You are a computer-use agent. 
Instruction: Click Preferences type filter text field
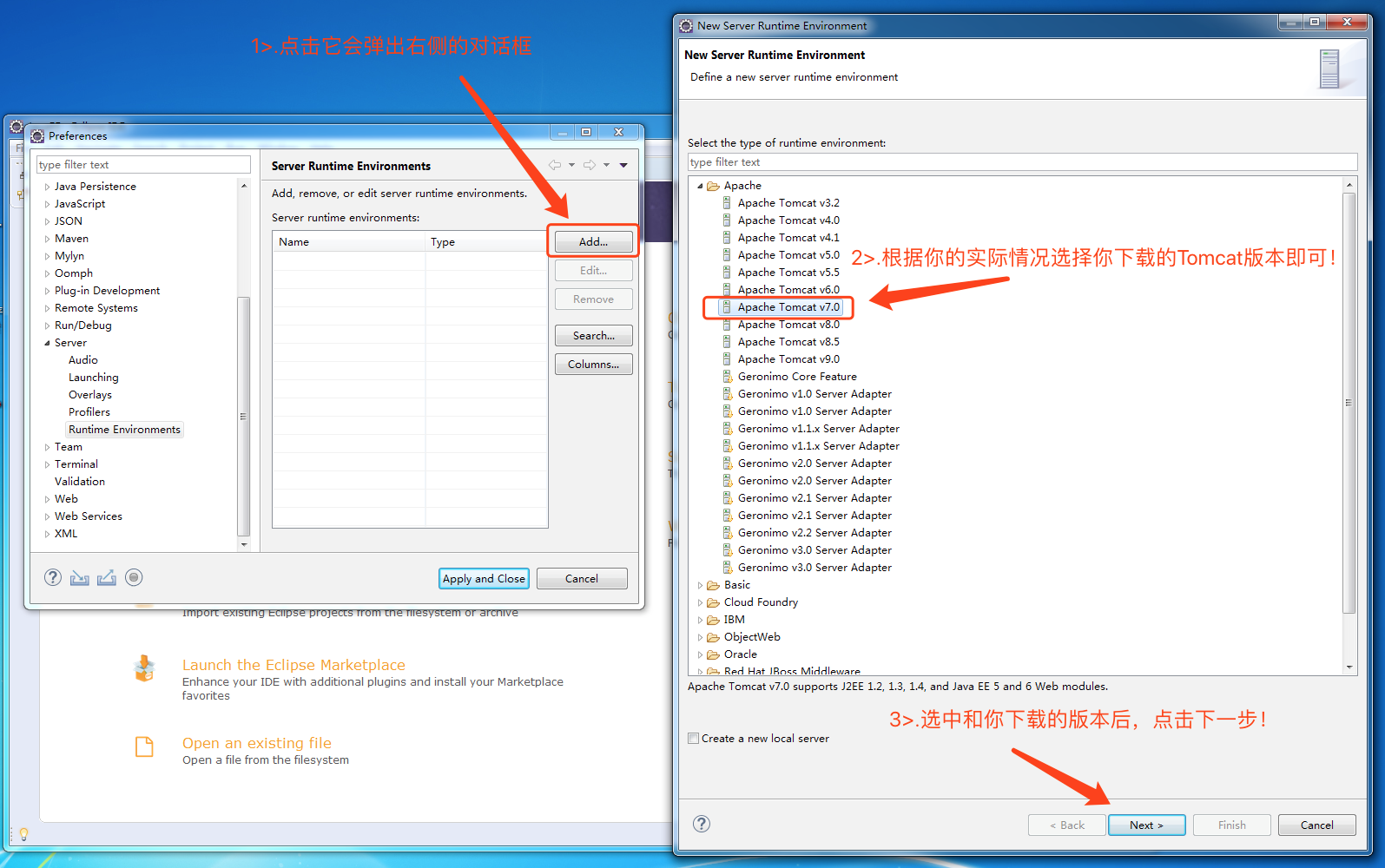(143, 165)
